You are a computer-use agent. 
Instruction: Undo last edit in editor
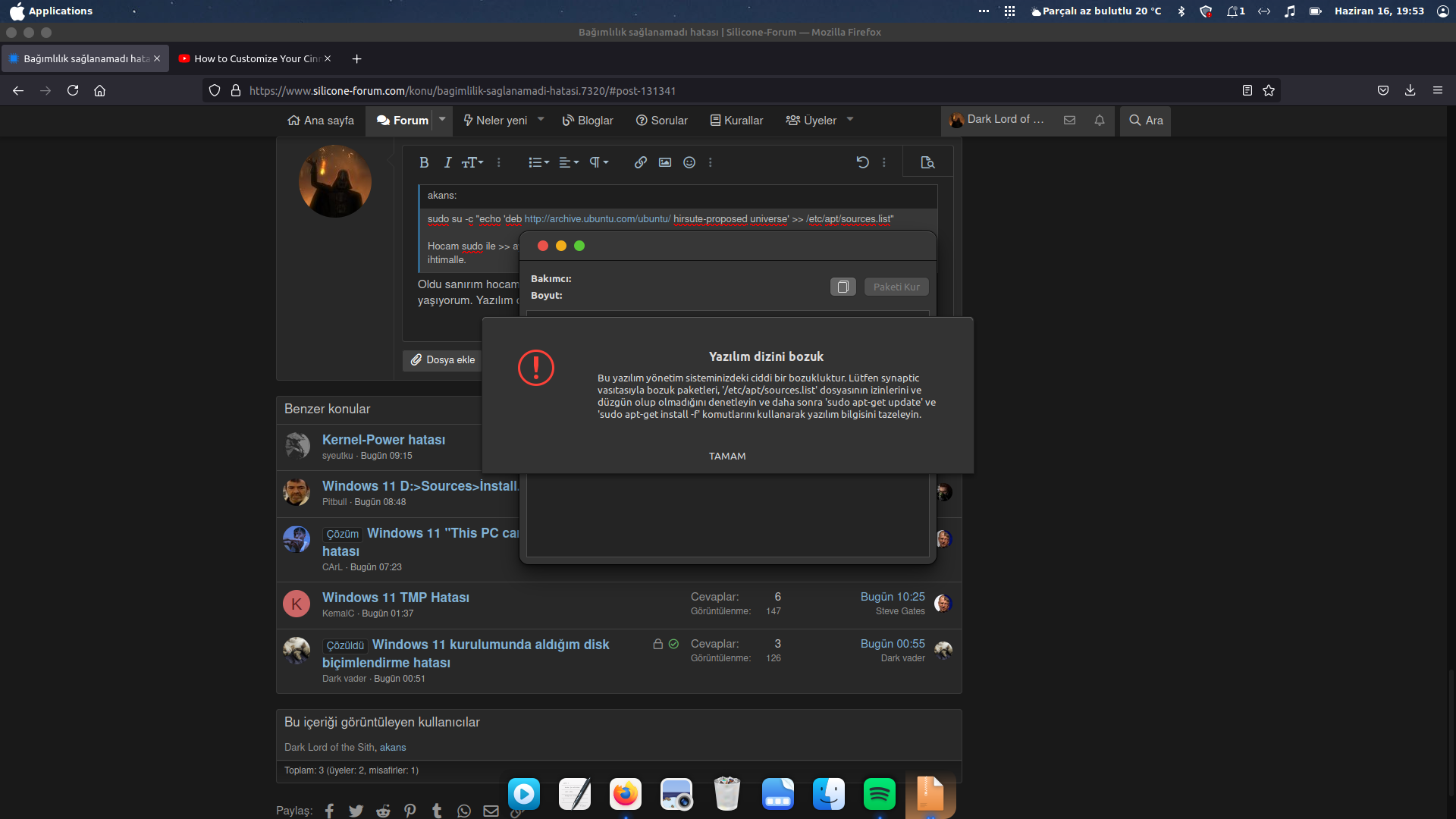pyautogui.click(x=862, y=162)
